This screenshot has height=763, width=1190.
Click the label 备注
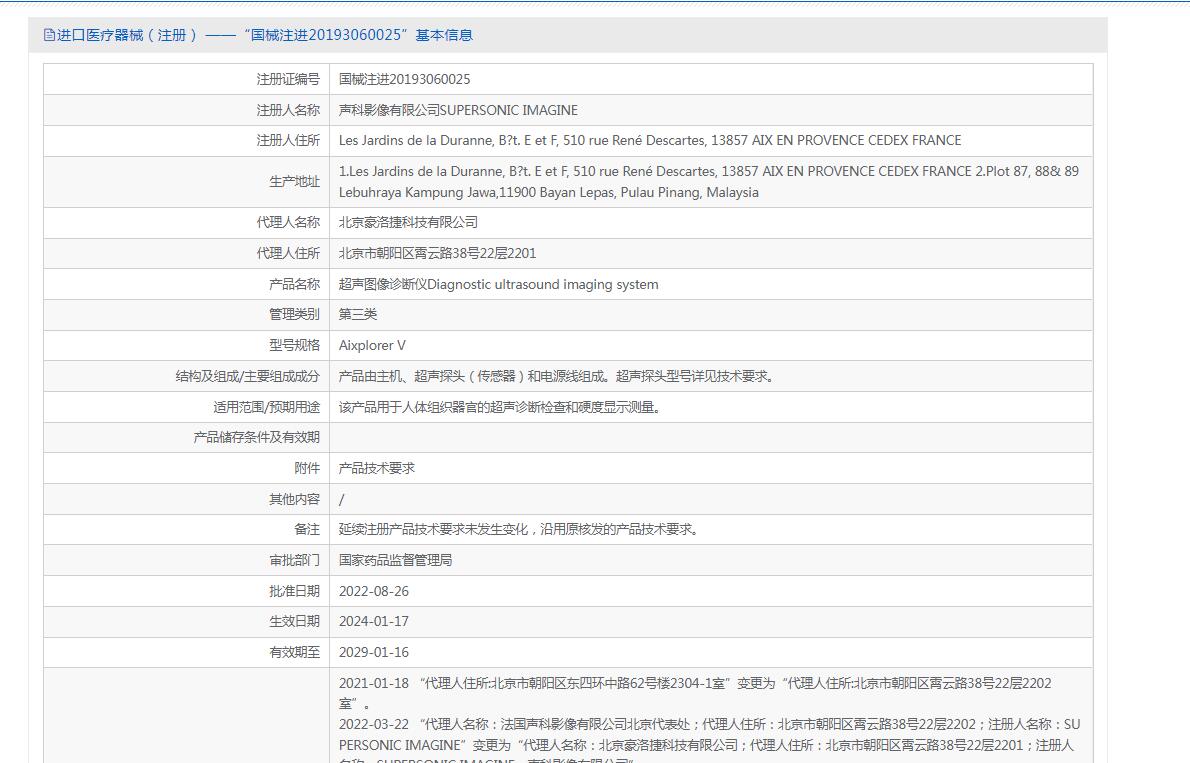307,529
